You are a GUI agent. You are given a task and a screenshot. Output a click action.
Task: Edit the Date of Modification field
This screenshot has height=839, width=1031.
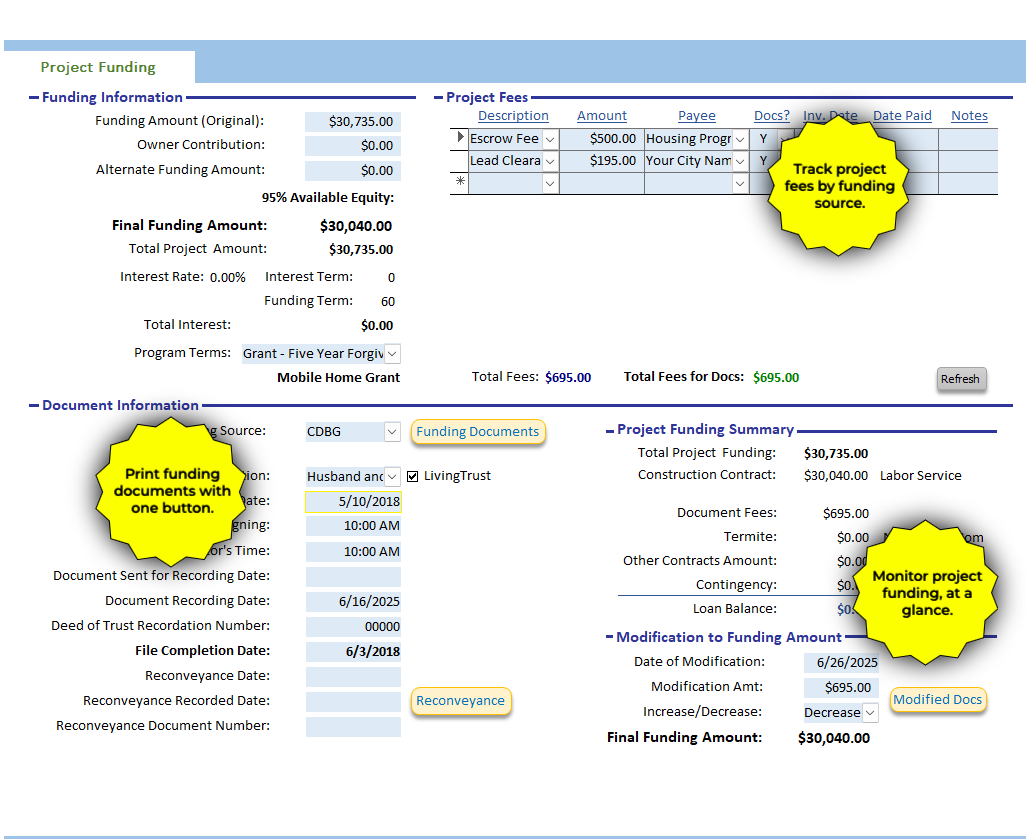[x=841, y=663]
